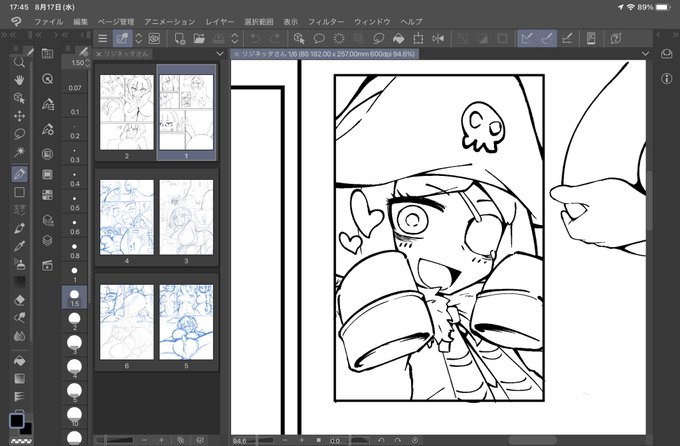Click the up-down arrows beside page manager button
The width and height of the screenshot is (680, 446).
click(x=138, y=39)
